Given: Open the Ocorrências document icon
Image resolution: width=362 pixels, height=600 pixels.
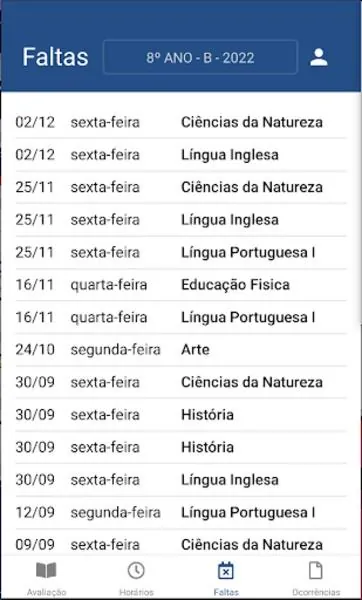Looking at the screenshot, I should (316, 571).
